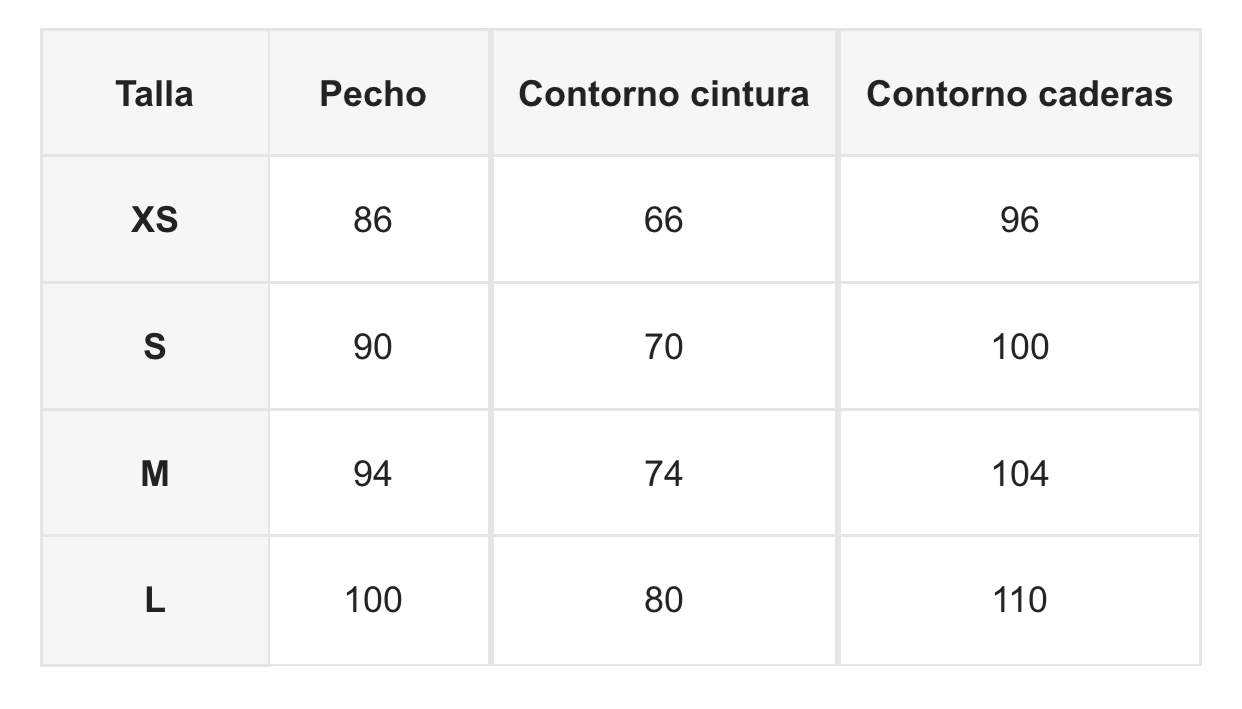Select the S size row label
The width and height of the screenshot is (1242, 709).
click(155, 347)
